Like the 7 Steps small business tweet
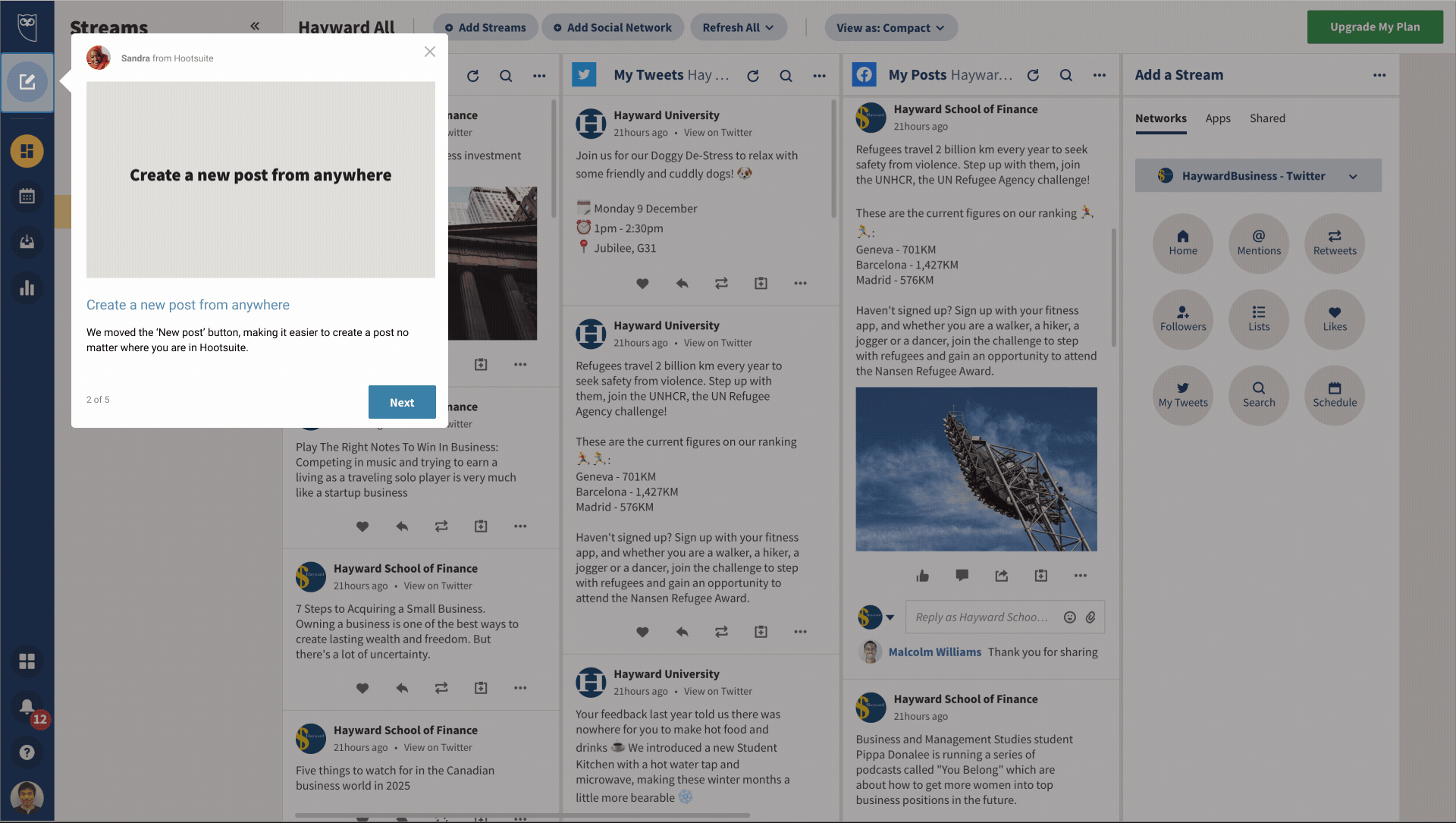 (362, 688)
